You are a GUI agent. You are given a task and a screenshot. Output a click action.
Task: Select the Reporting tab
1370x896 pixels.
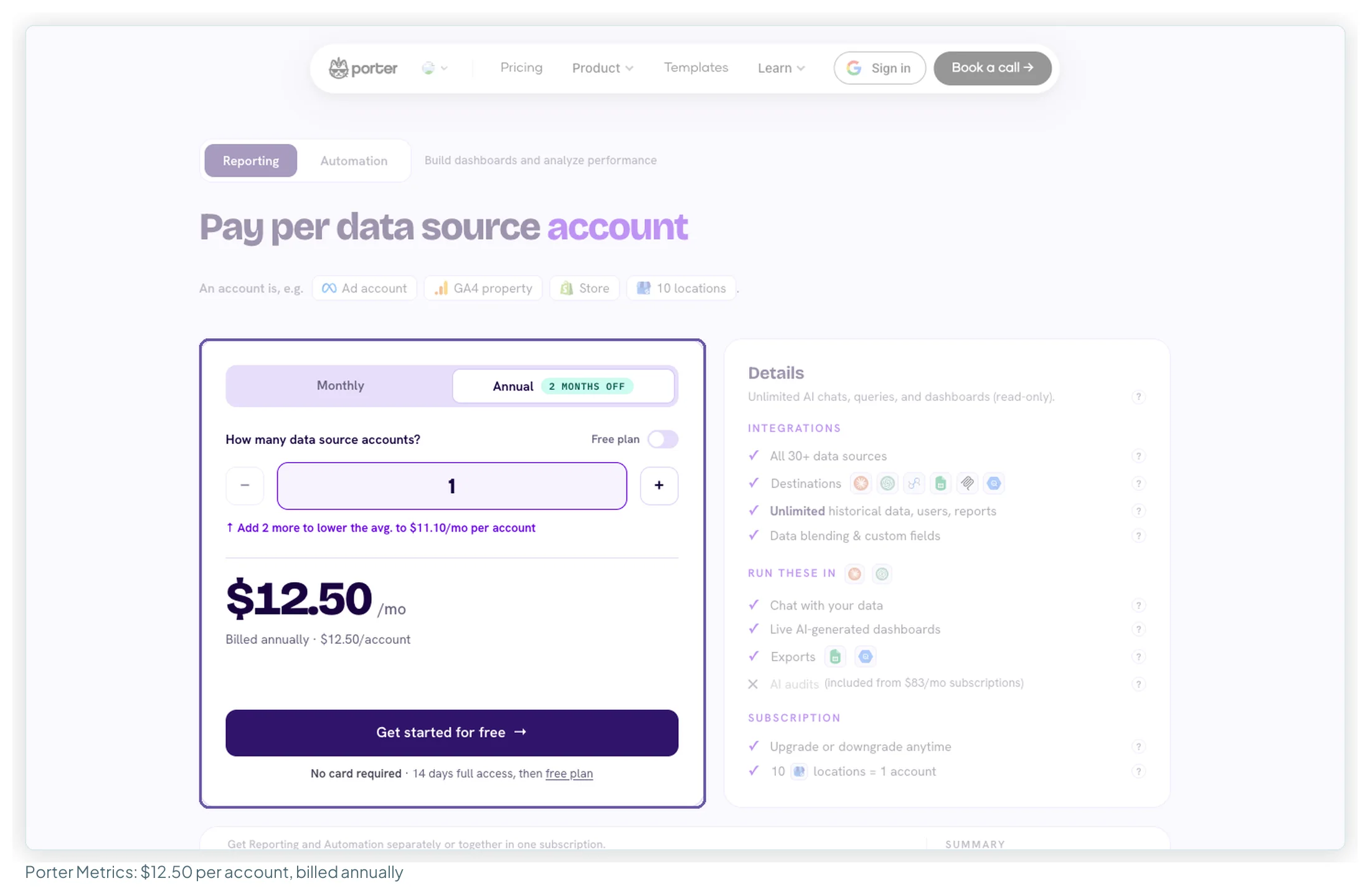click(251, 161)
